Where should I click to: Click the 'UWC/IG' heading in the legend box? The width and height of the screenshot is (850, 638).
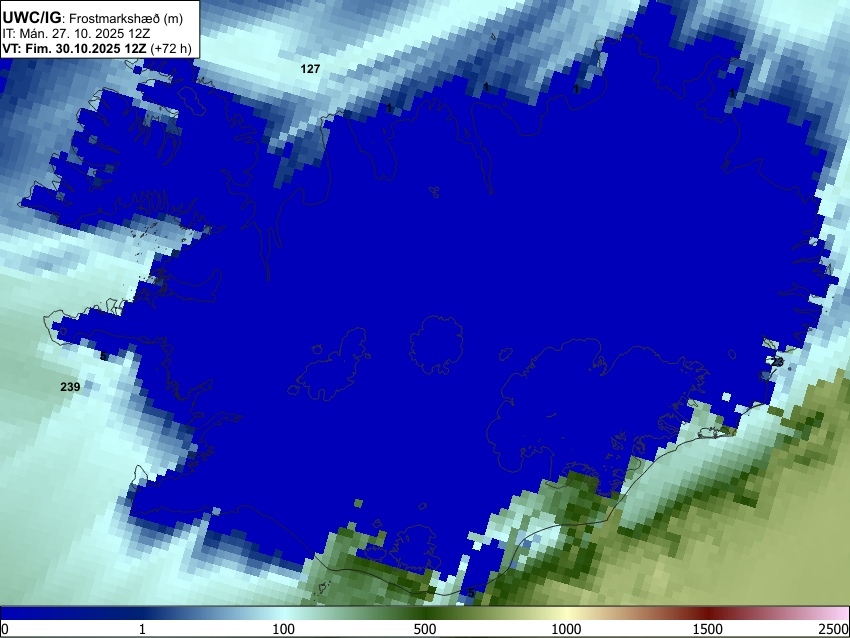[x=31, y=18]
